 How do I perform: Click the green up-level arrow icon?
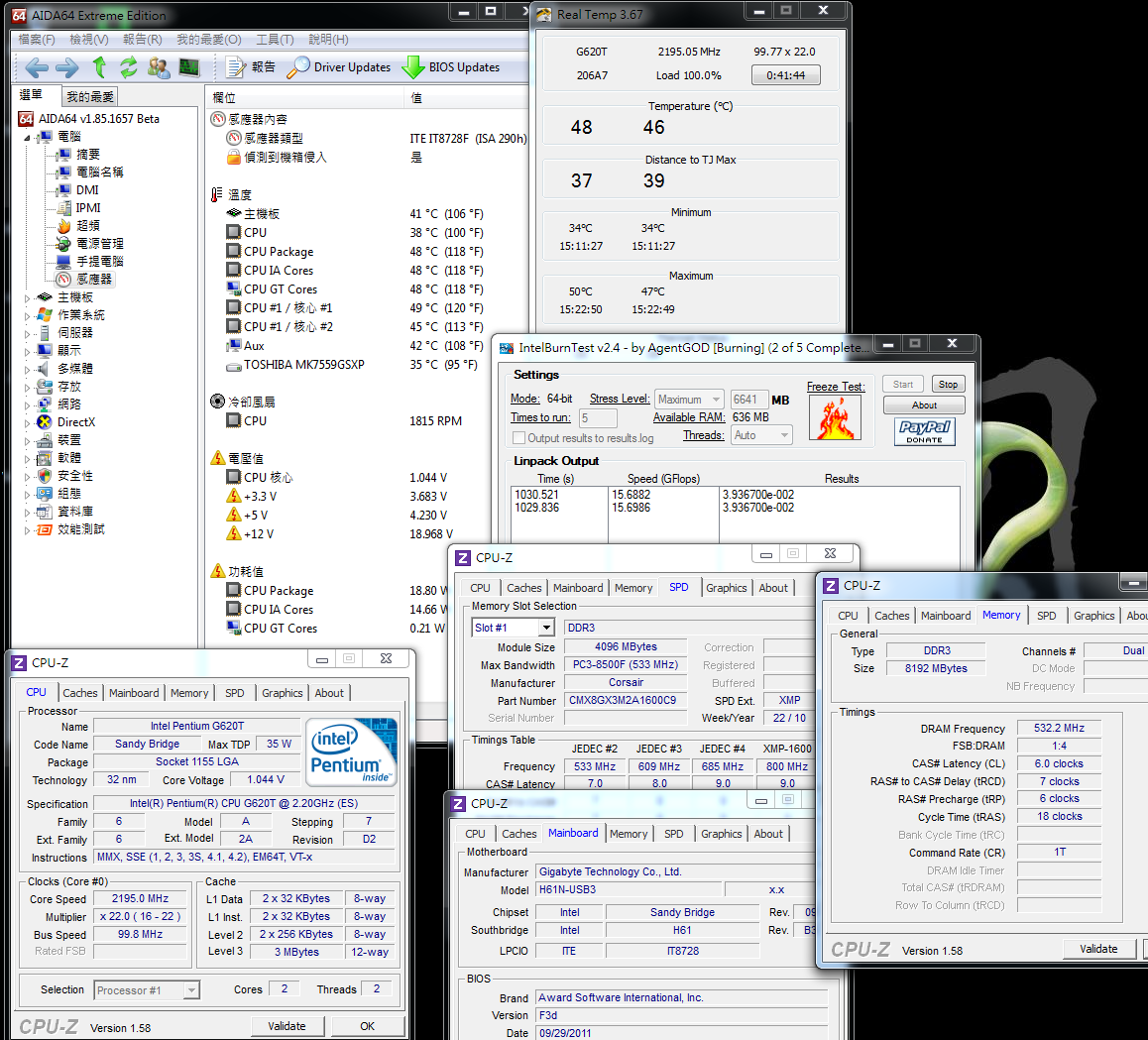(x=99, y=67)
